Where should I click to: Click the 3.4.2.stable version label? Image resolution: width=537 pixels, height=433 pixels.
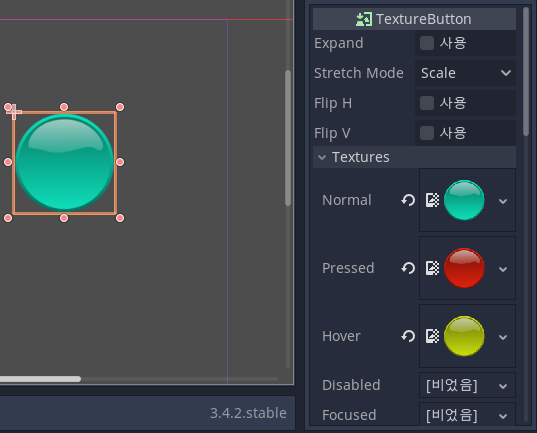click(248, 413)
